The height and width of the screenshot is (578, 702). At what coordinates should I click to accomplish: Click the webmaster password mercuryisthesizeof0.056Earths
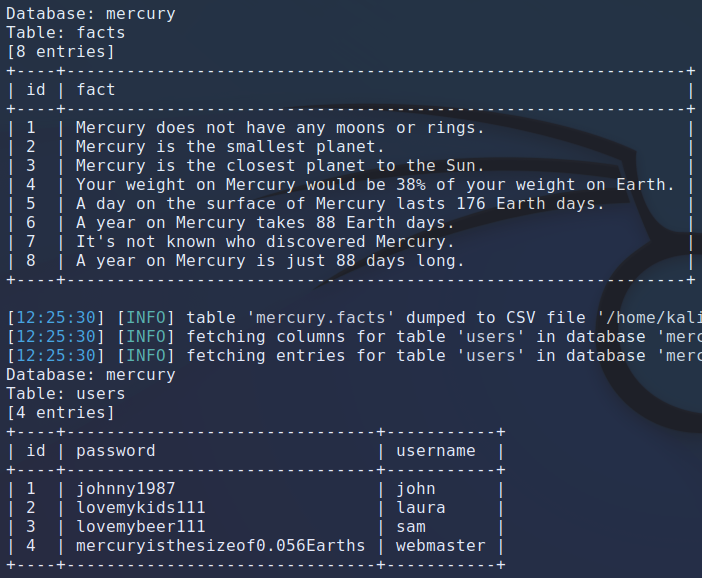point(220,546)
